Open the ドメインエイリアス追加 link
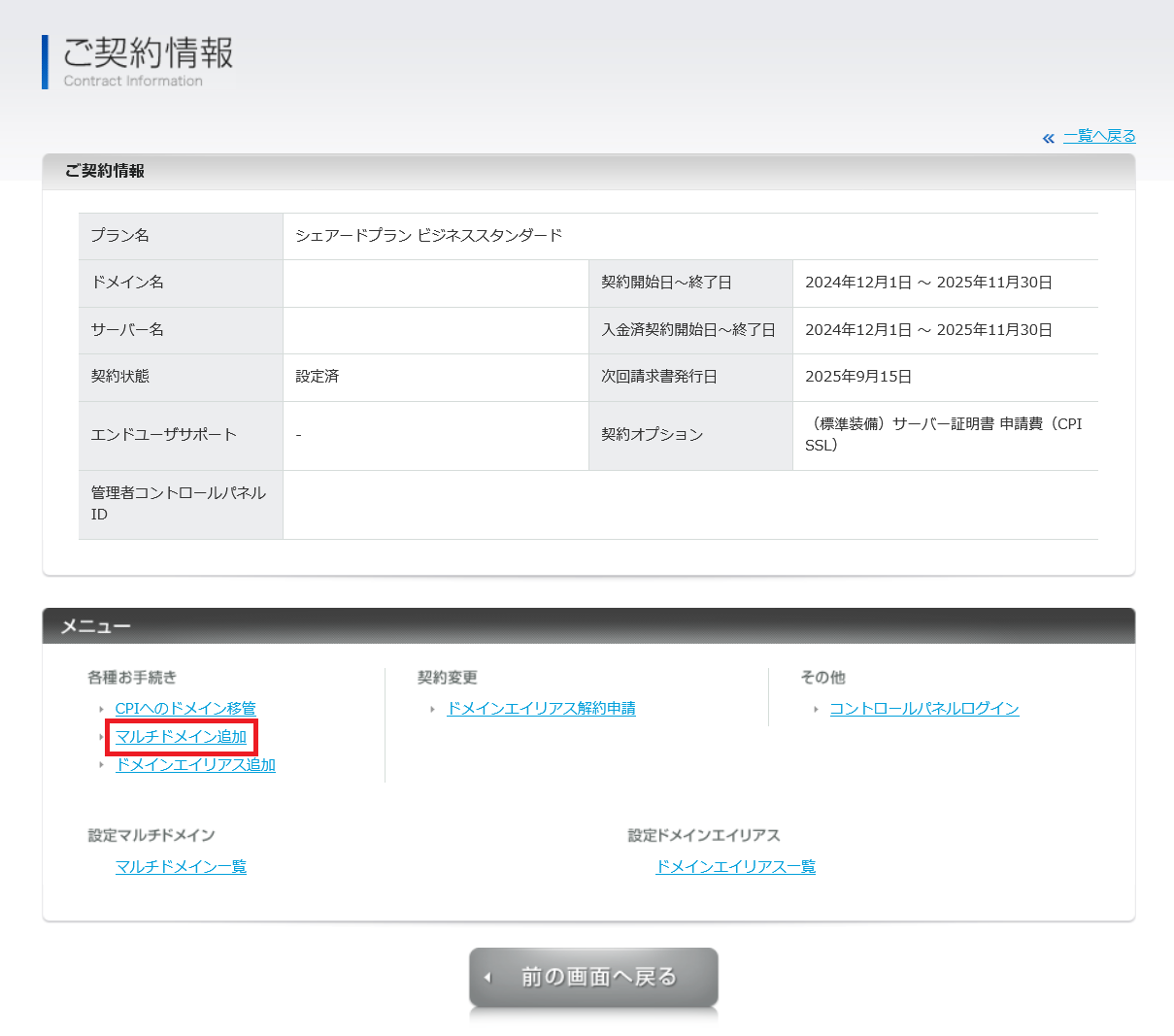Image resolution: width=1174 pixels, height=1036 pixels. 195,765
